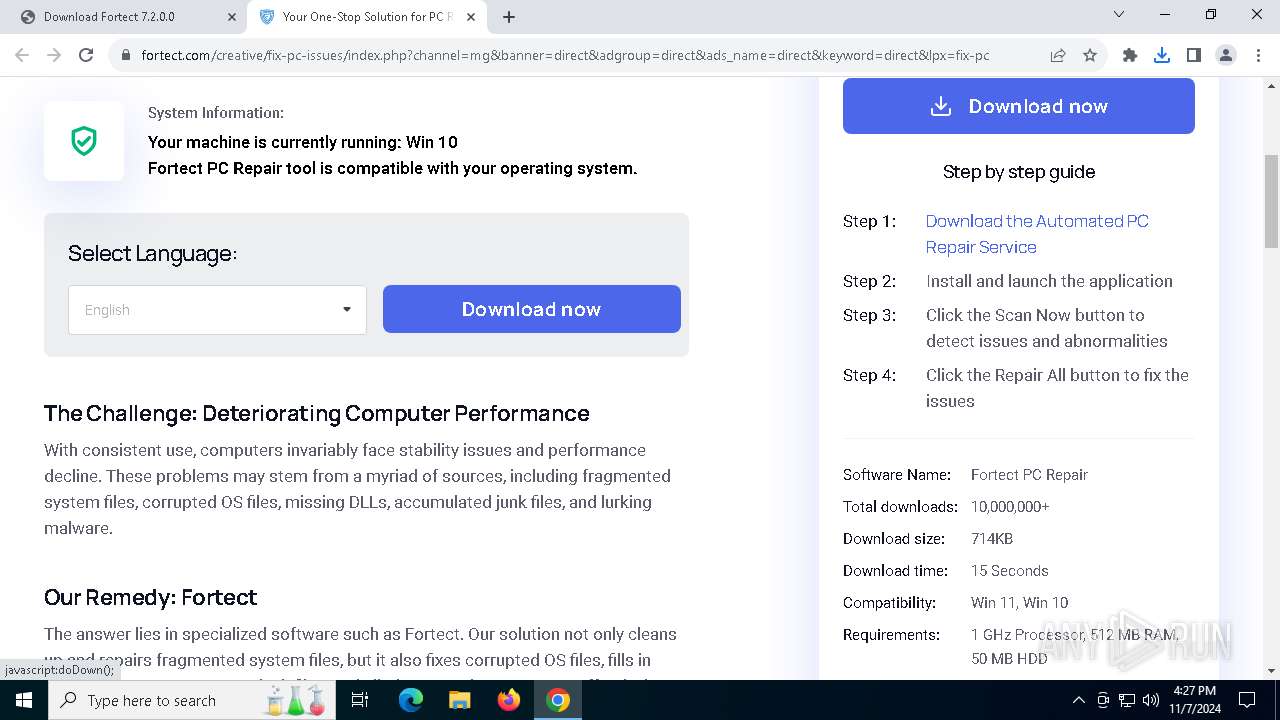
Task: Toggle the Chrome side panel icon
Action: click(1194, 56)
